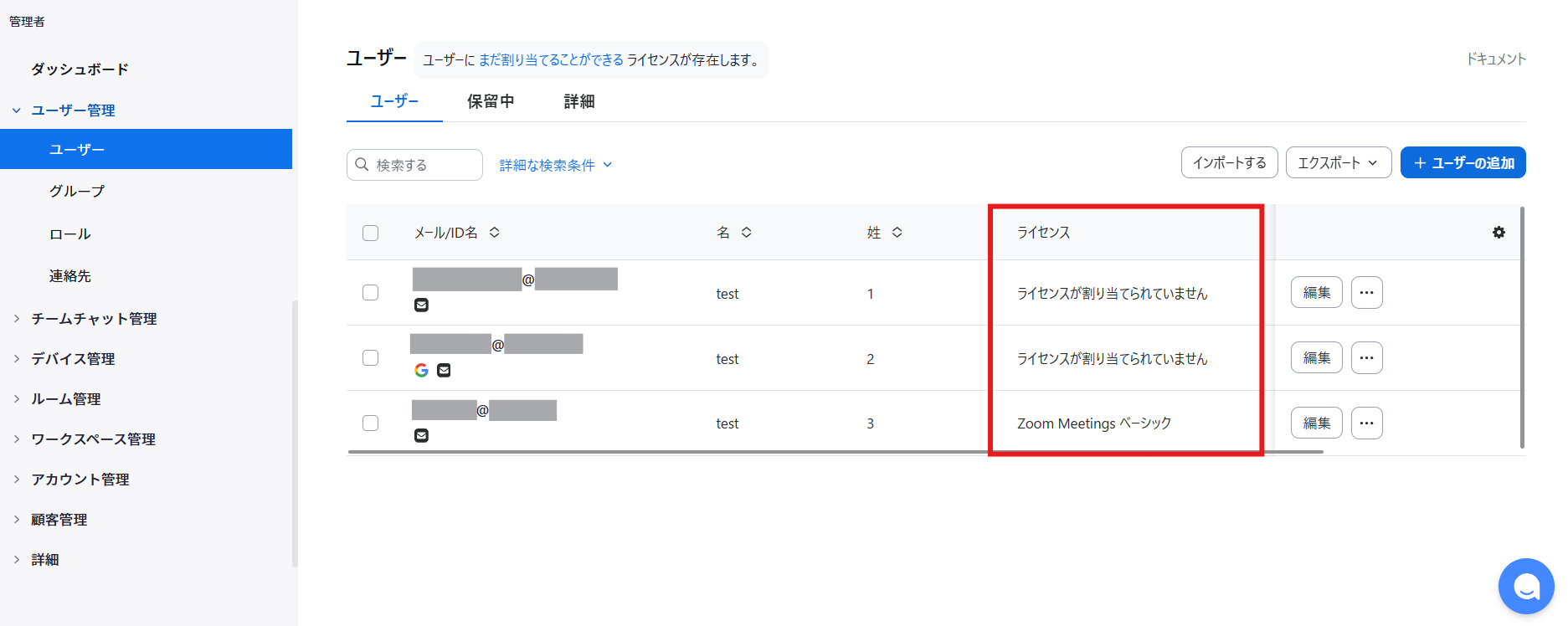Switch to the 詳細 tab
Image resolution: width=1568 pixels, height=626 pixels.
579,101
